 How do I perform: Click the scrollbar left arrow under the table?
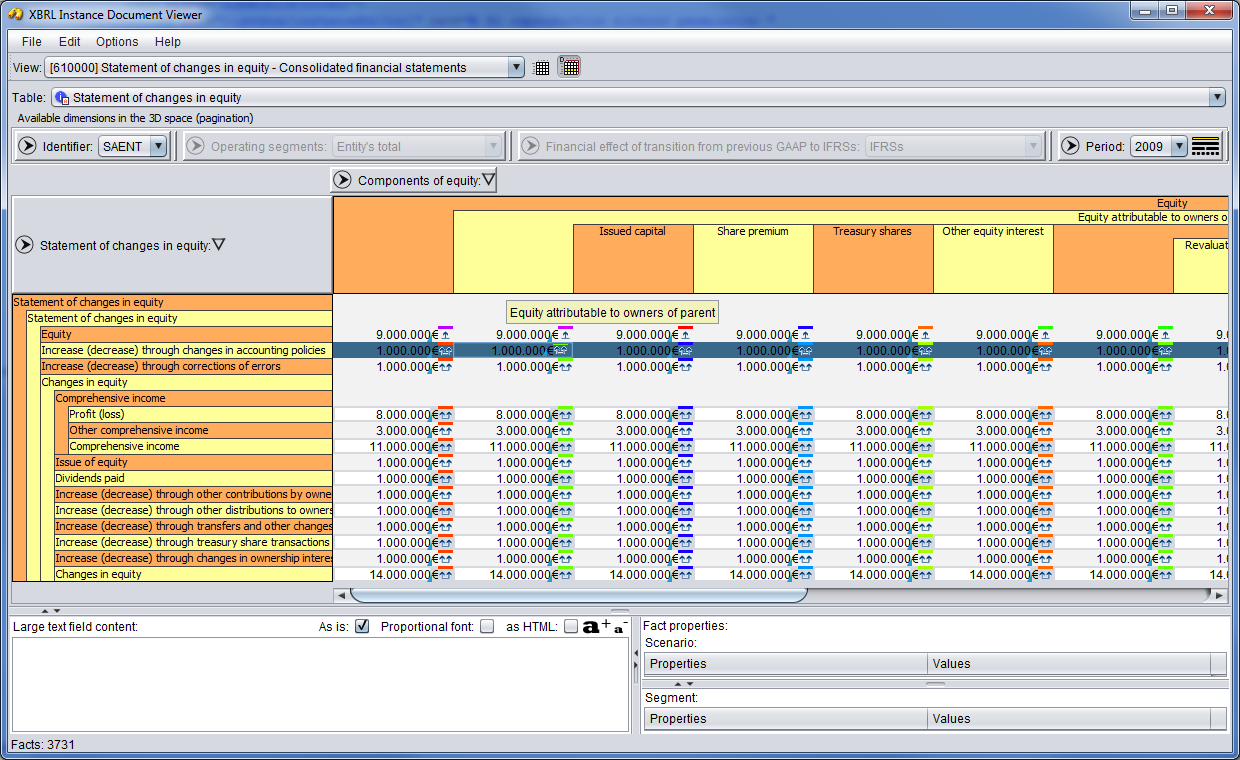[x=341, y=596]
